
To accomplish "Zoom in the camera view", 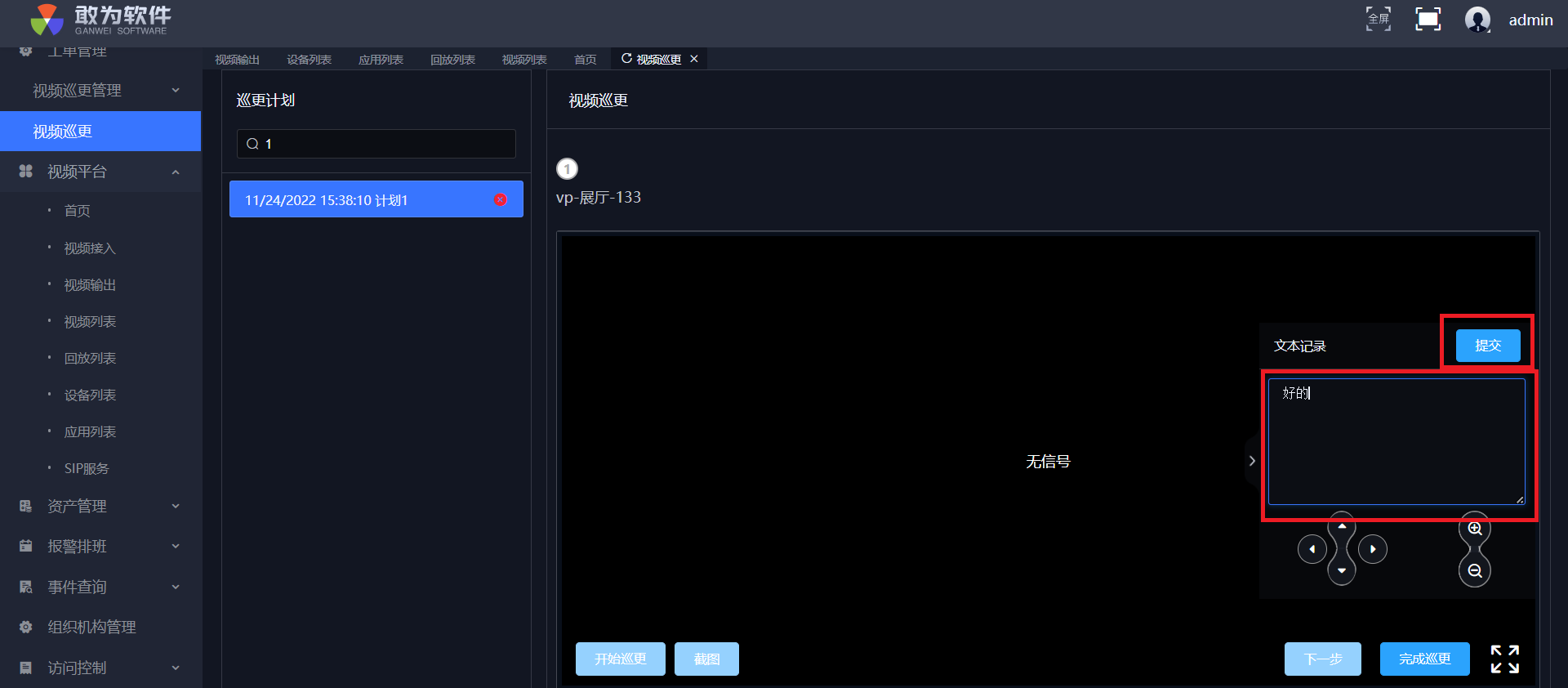I will tap(1475, 529).
